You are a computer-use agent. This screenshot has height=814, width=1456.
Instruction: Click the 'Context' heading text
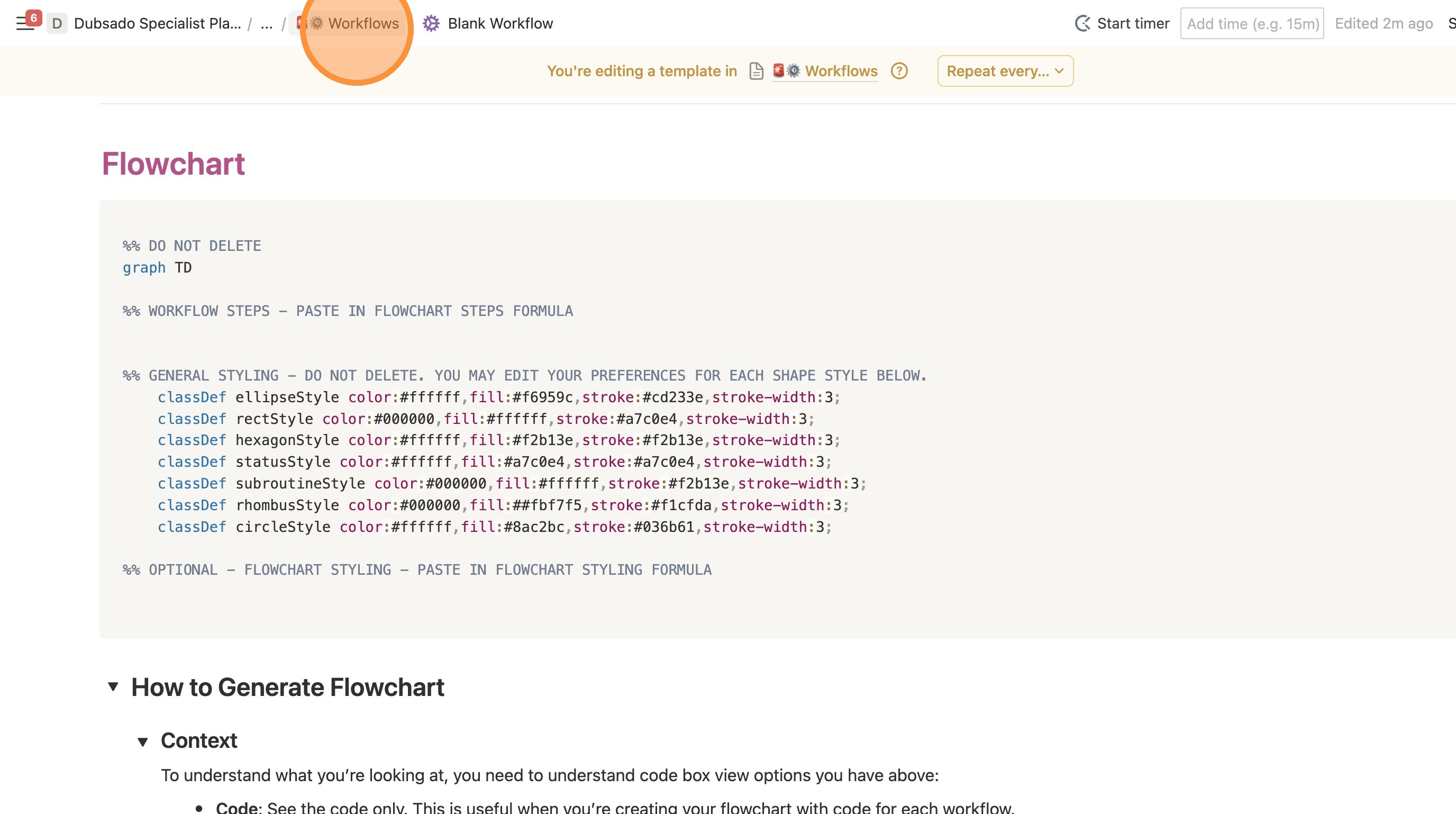pyautogui.click(x=199, y=740)
